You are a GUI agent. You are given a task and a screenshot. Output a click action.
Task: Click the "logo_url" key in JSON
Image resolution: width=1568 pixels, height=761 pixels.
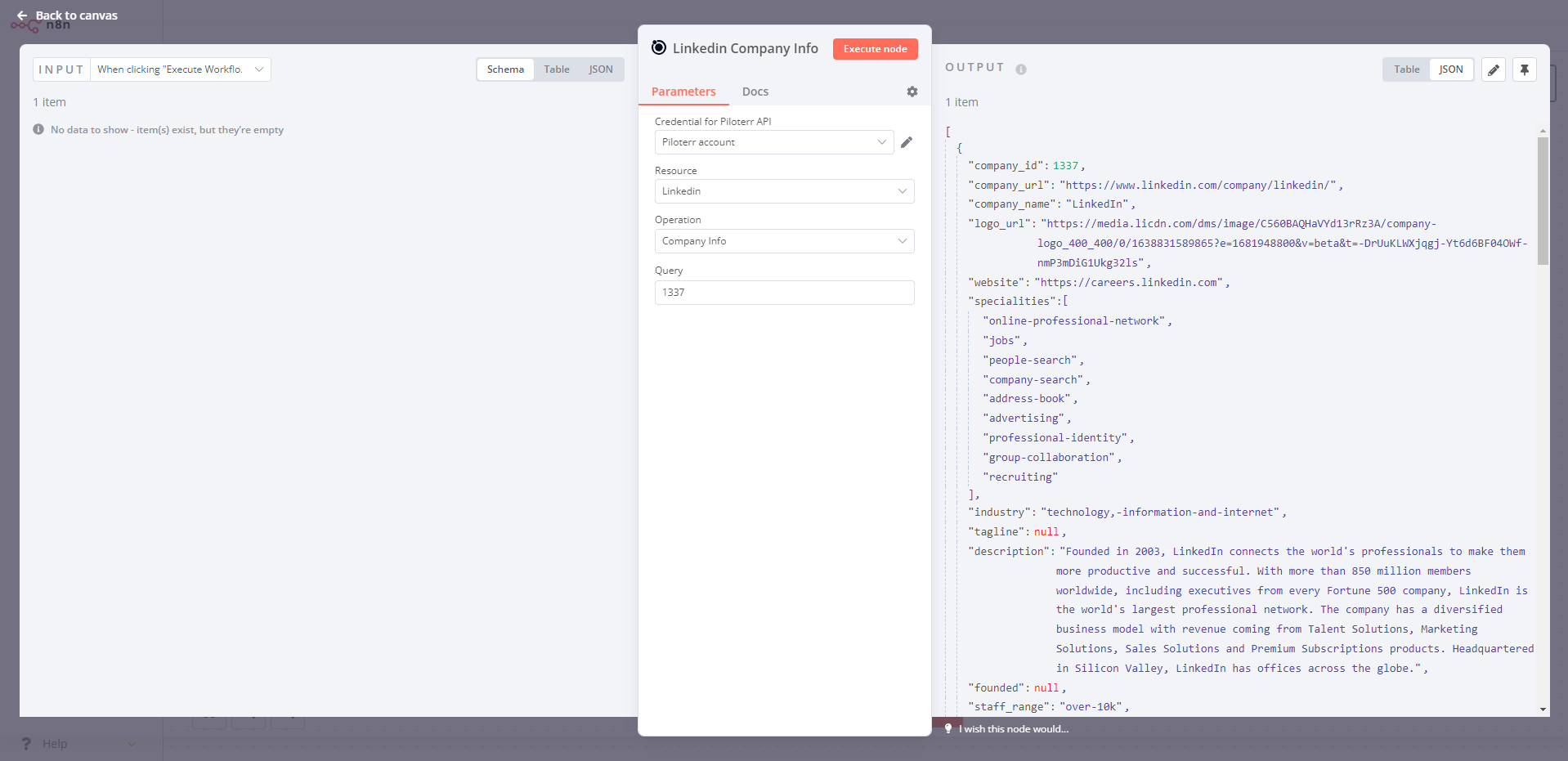tap(1000, 224)
